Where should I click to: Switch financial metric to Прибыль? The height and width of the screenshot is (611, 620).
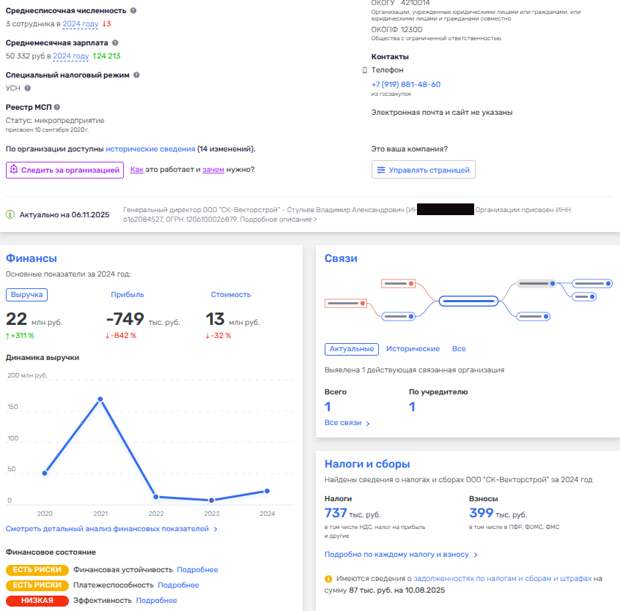click(127, 295)
